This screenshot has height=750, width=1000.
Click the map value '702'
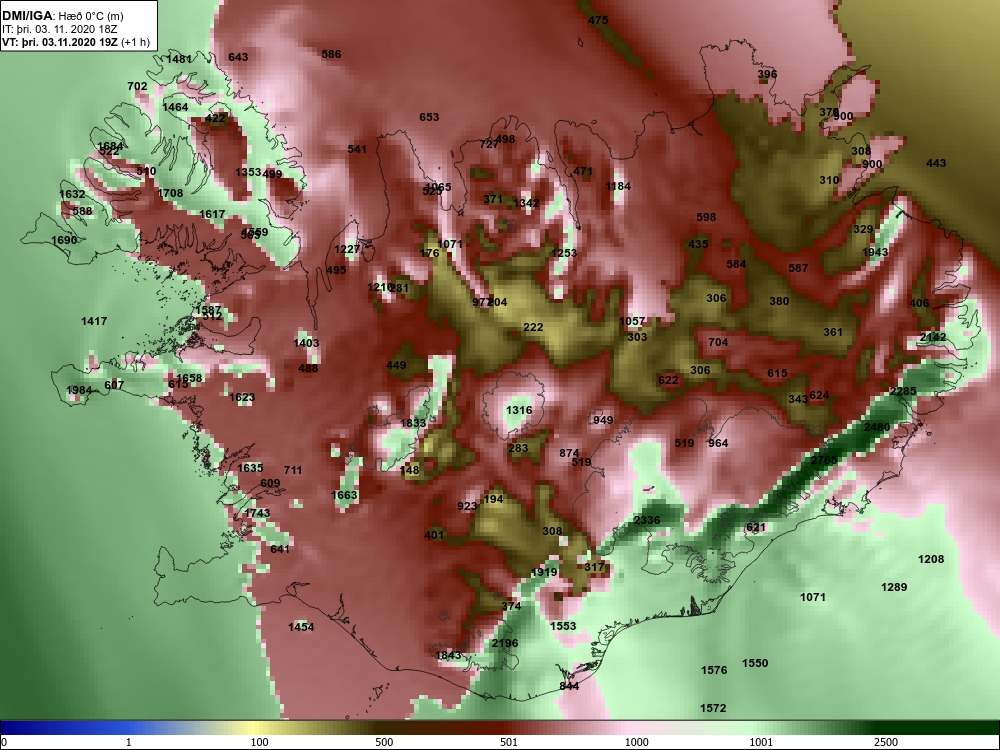137,86
